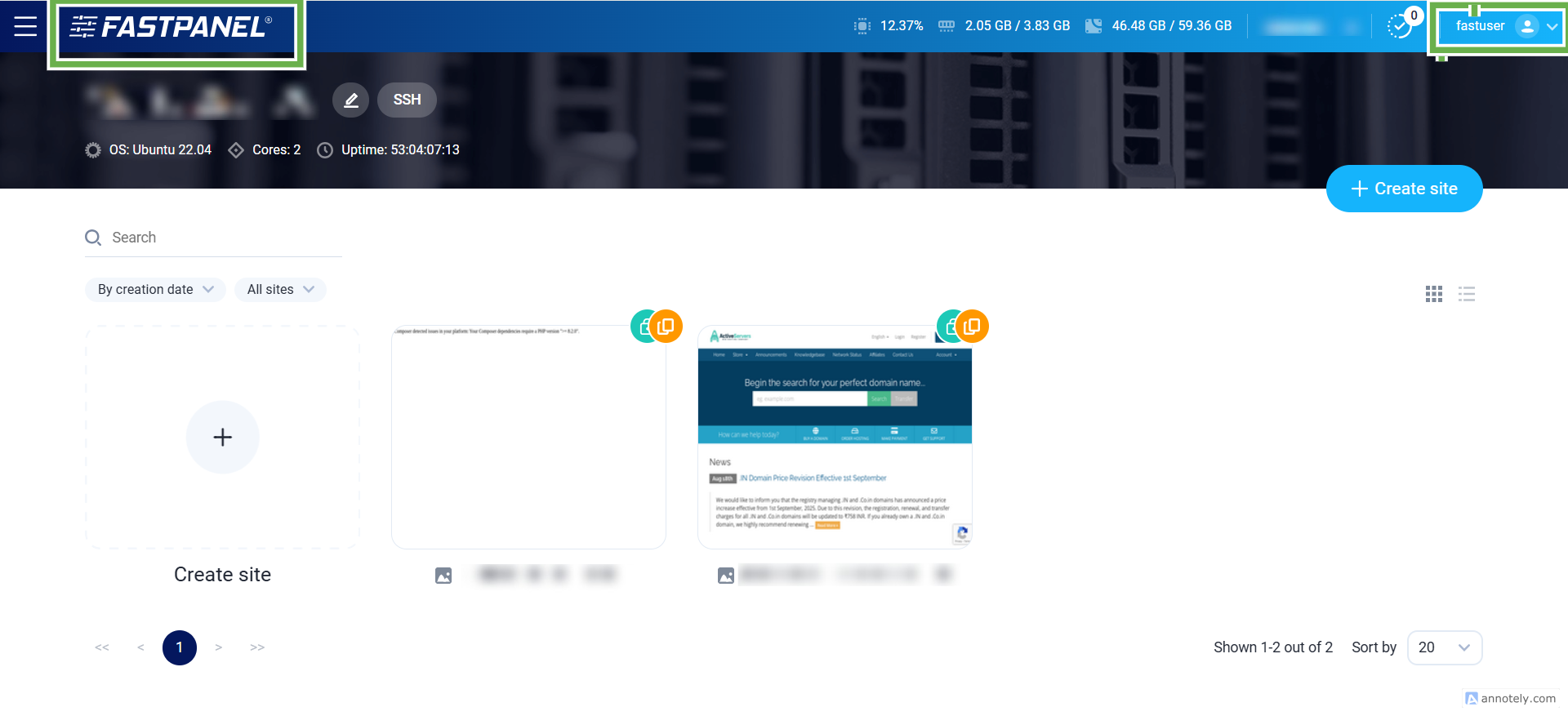Click the FASTPANEL logo
The image size is (1568, 716).
click(176, 27)
